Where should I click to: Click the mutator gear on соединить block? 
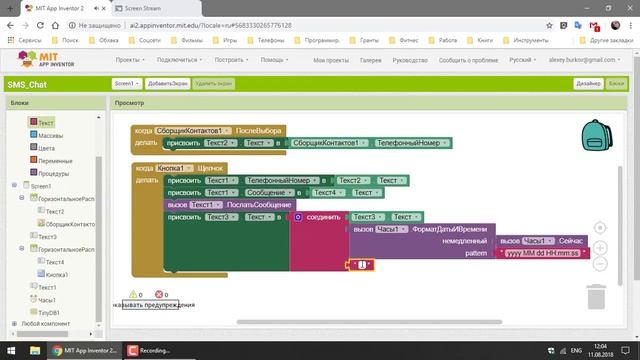pos(298,217)
